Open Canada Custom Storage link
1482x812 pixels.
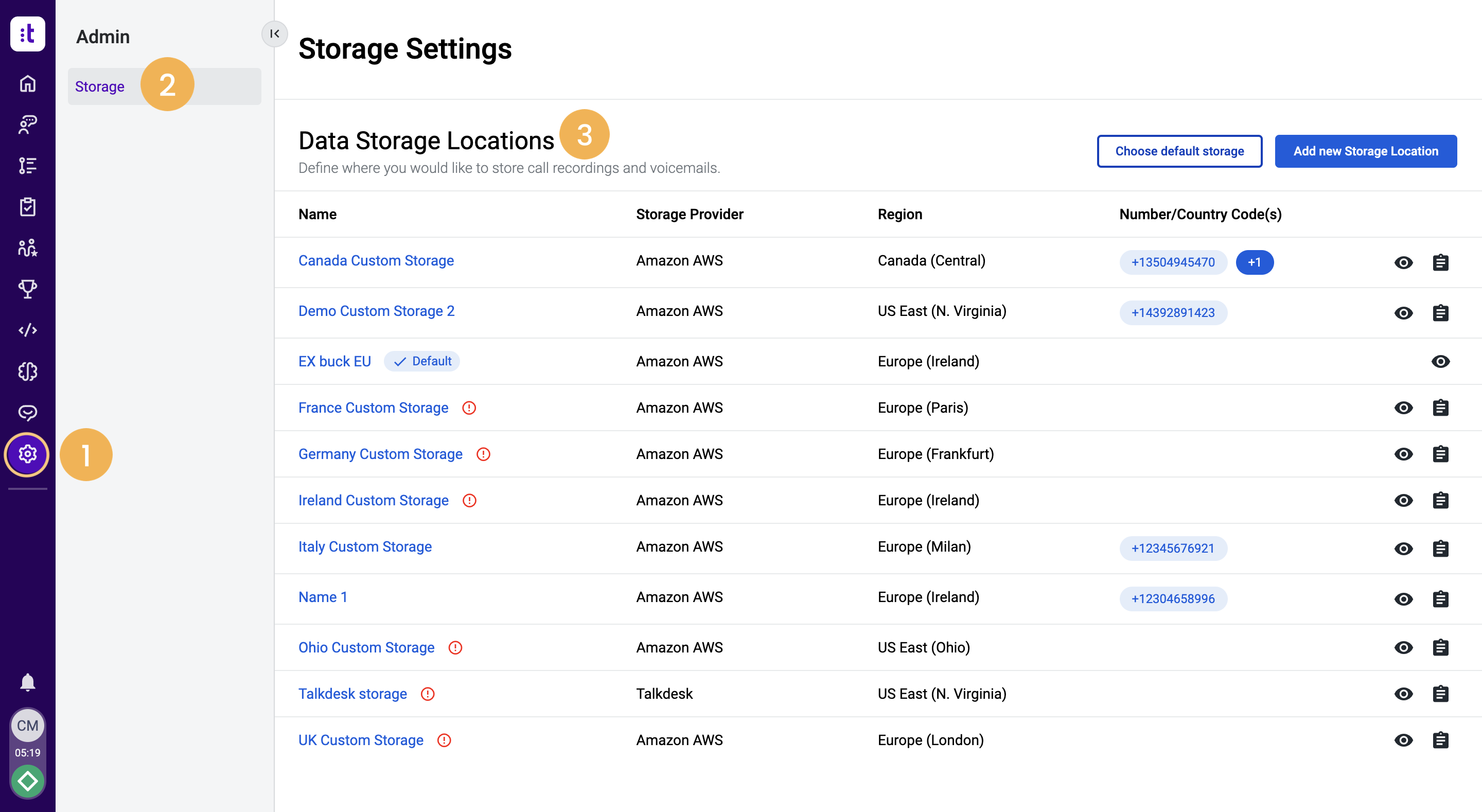tap(376, 261)
